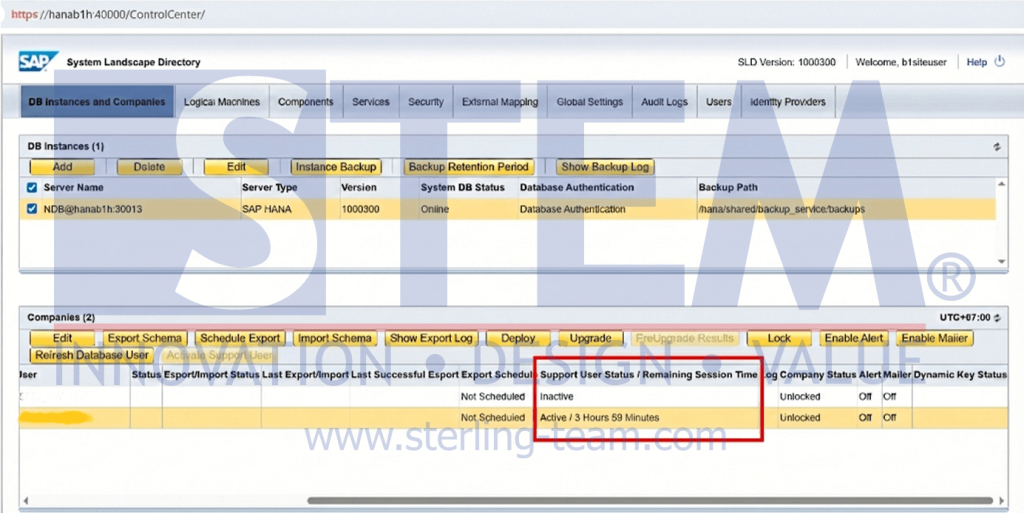Switch to the Logical Machines tab
1024x513 pixels.
(221, 102)
